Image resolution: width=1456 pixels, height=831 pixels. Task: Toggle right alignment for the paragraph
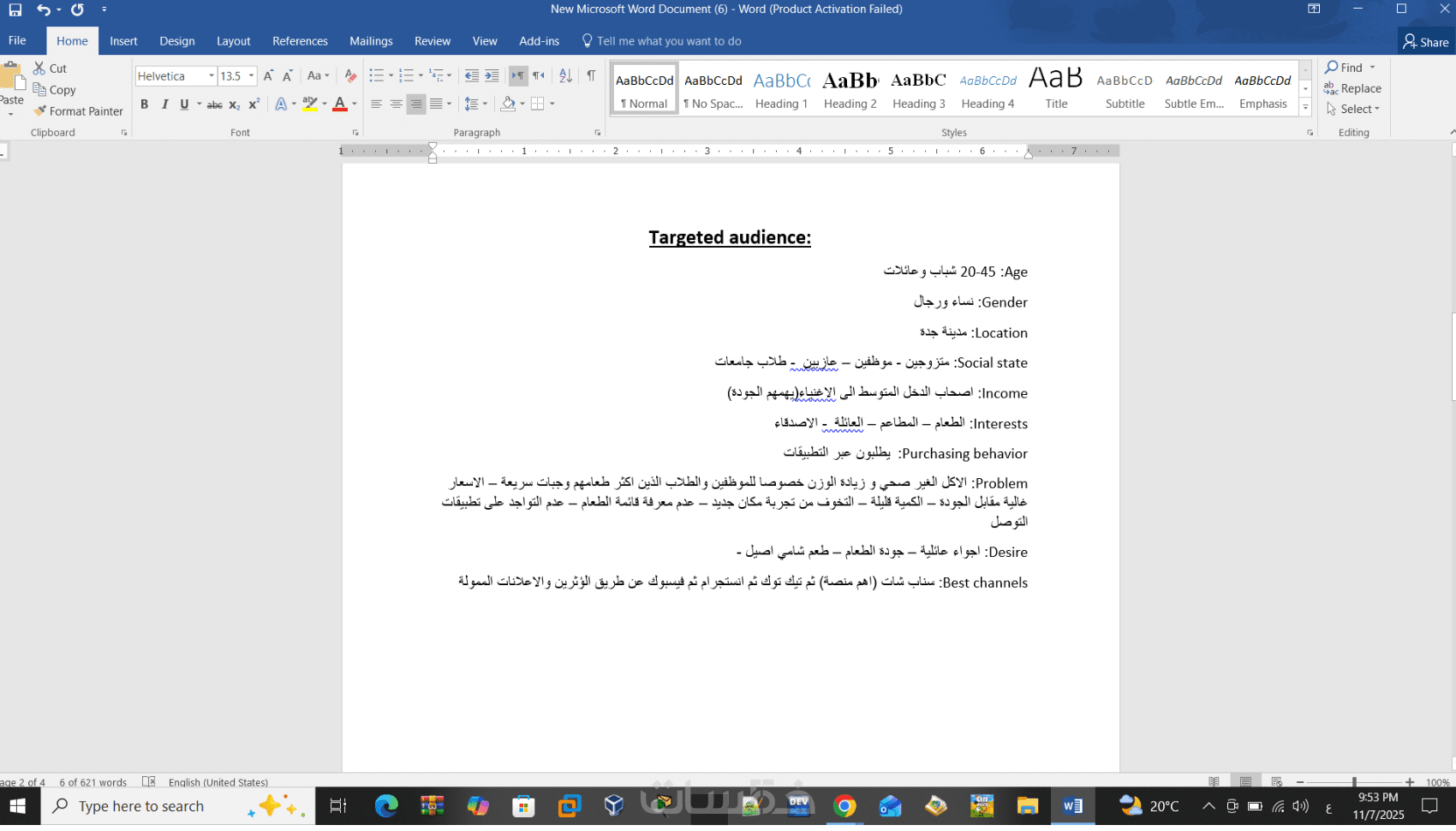tap(416, 105)
